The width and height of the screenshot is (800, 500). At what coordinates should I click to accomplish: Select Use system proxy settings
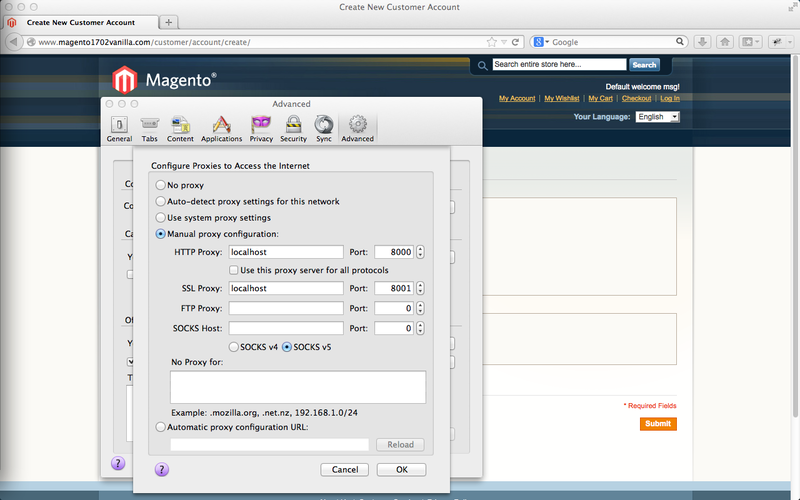(x=160, y=217)
